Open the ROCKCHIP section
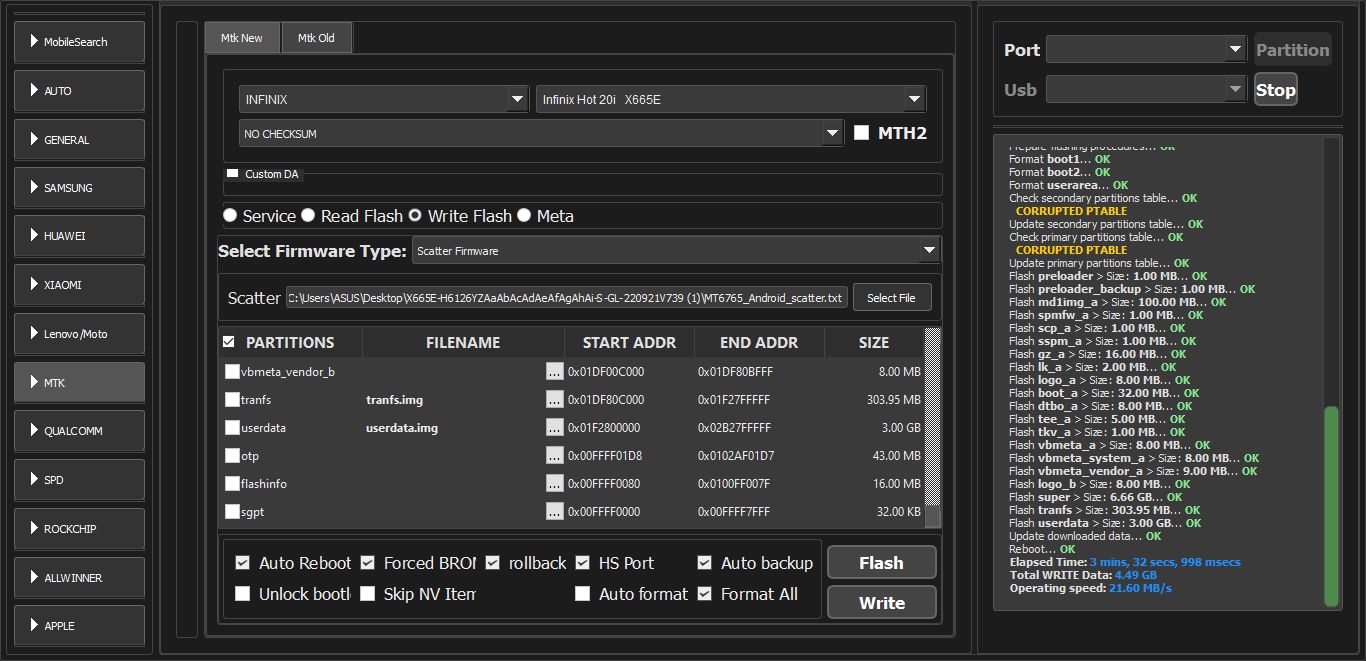Screen dimensions: 1366x661 [x=80, y=529]
